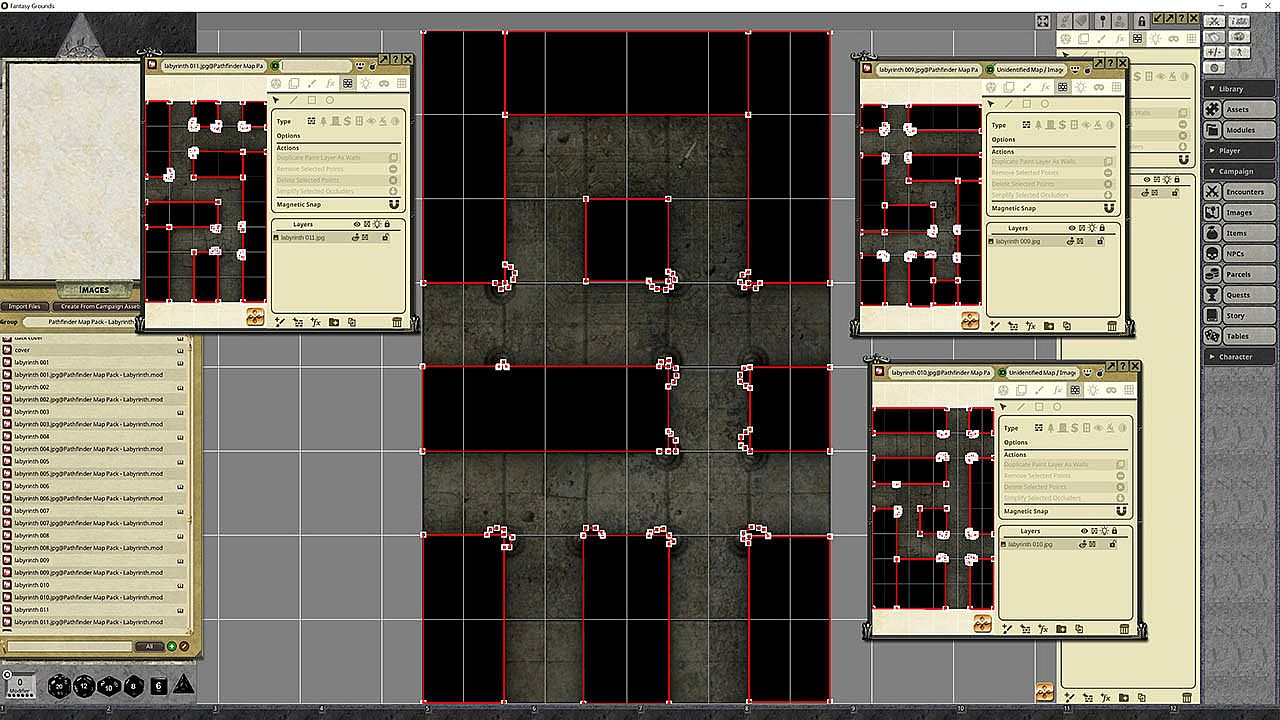Pick the rectangle tool in the labyrinth 011 window
The width and height of the screenshot is (1280, 720).
point(312,100)
